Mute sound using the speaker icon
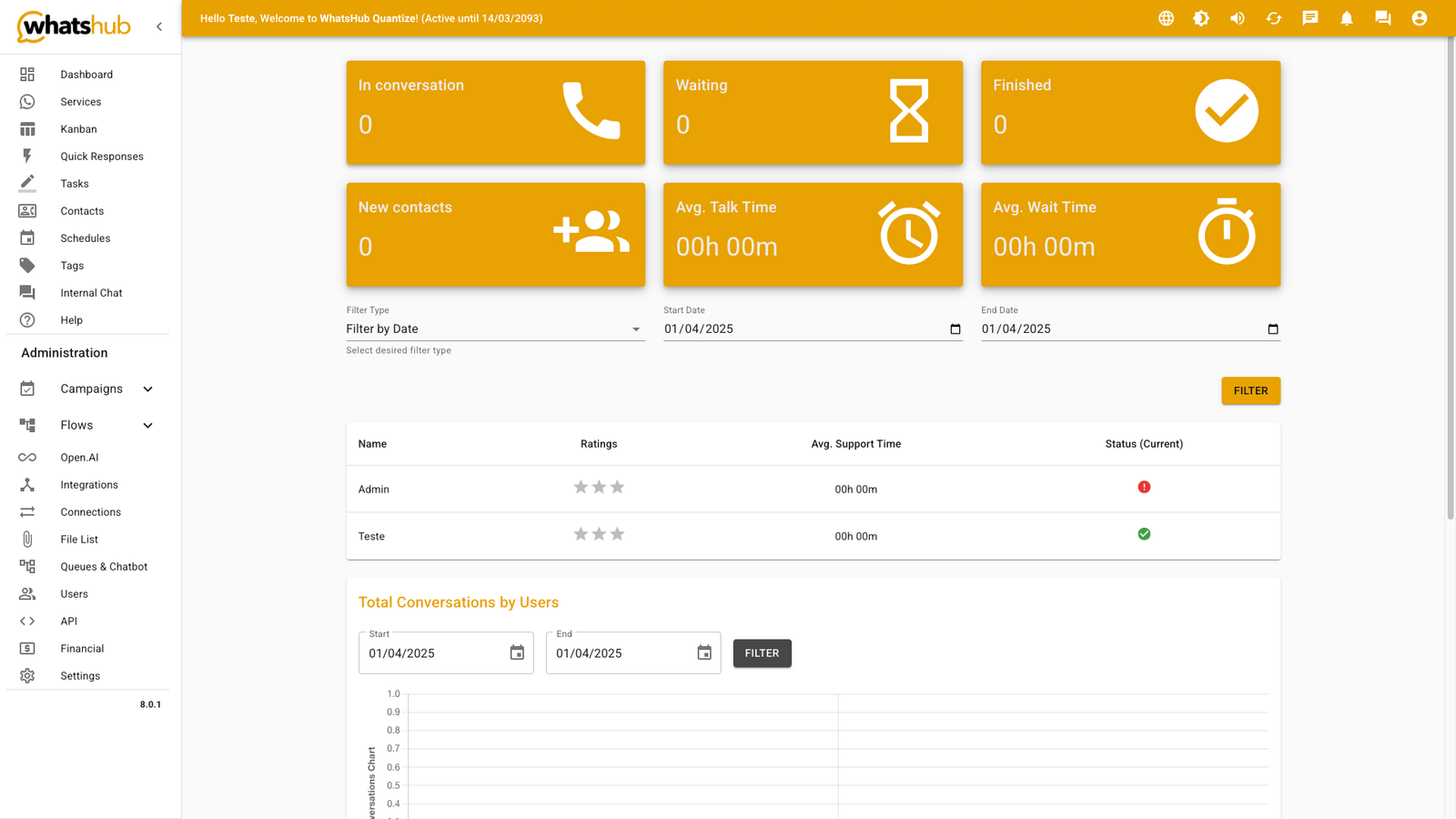Viewport: 1456px width, 819px height. [x=1238, y=18]
